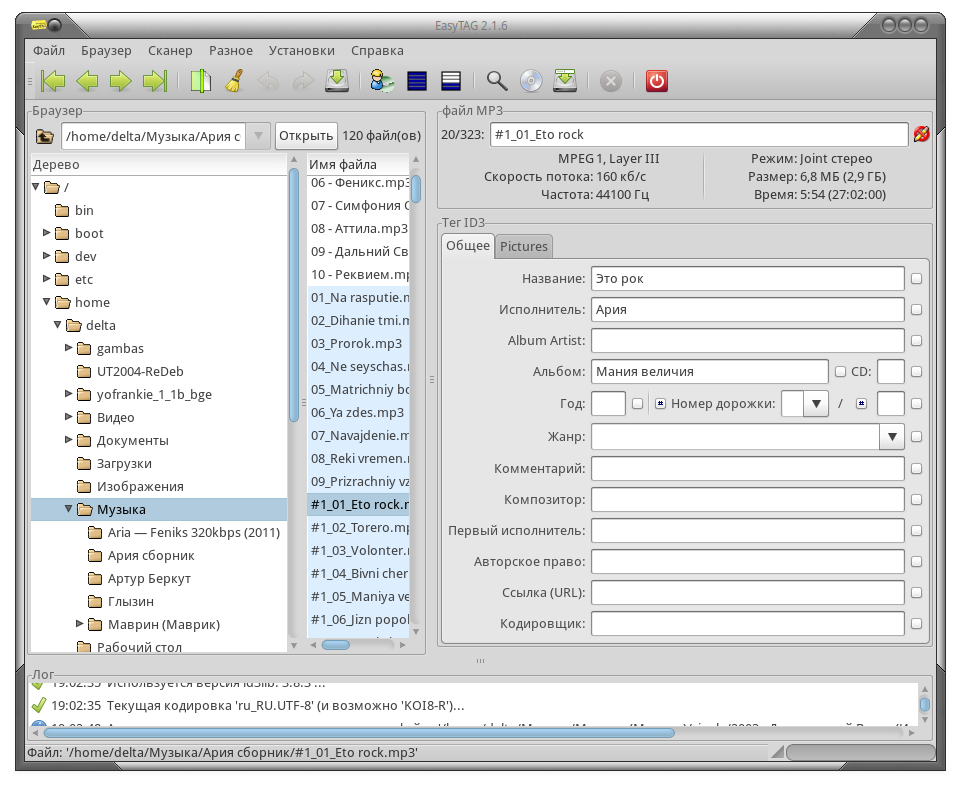Image resolution: width=961 pixels, height=789 pixels.
Task: Switch to the Pictures tab
Action: pyautogui.click(x=523, y=246)
